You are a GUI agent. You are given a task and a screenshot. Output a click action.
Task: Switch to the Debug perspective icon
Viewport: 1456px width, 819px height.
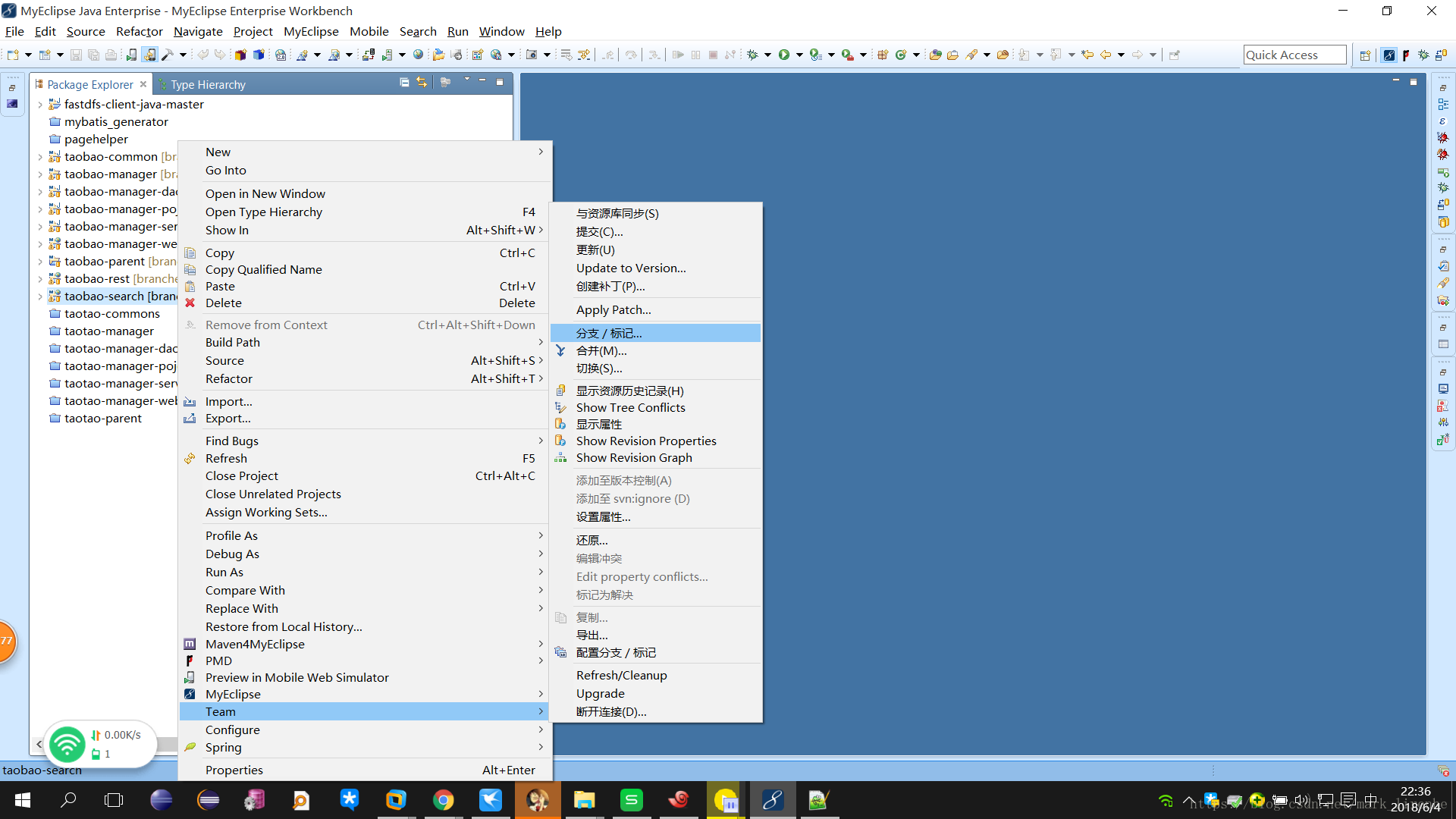tap(1423, 55)
